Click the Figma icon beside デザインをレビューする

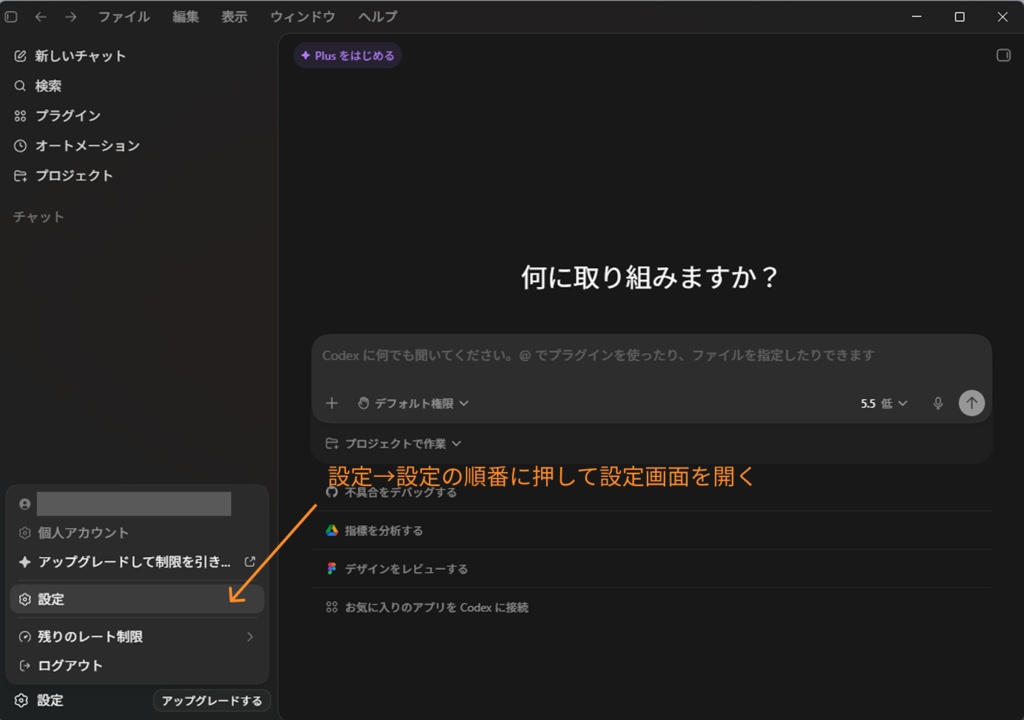[x=332, y=569]
